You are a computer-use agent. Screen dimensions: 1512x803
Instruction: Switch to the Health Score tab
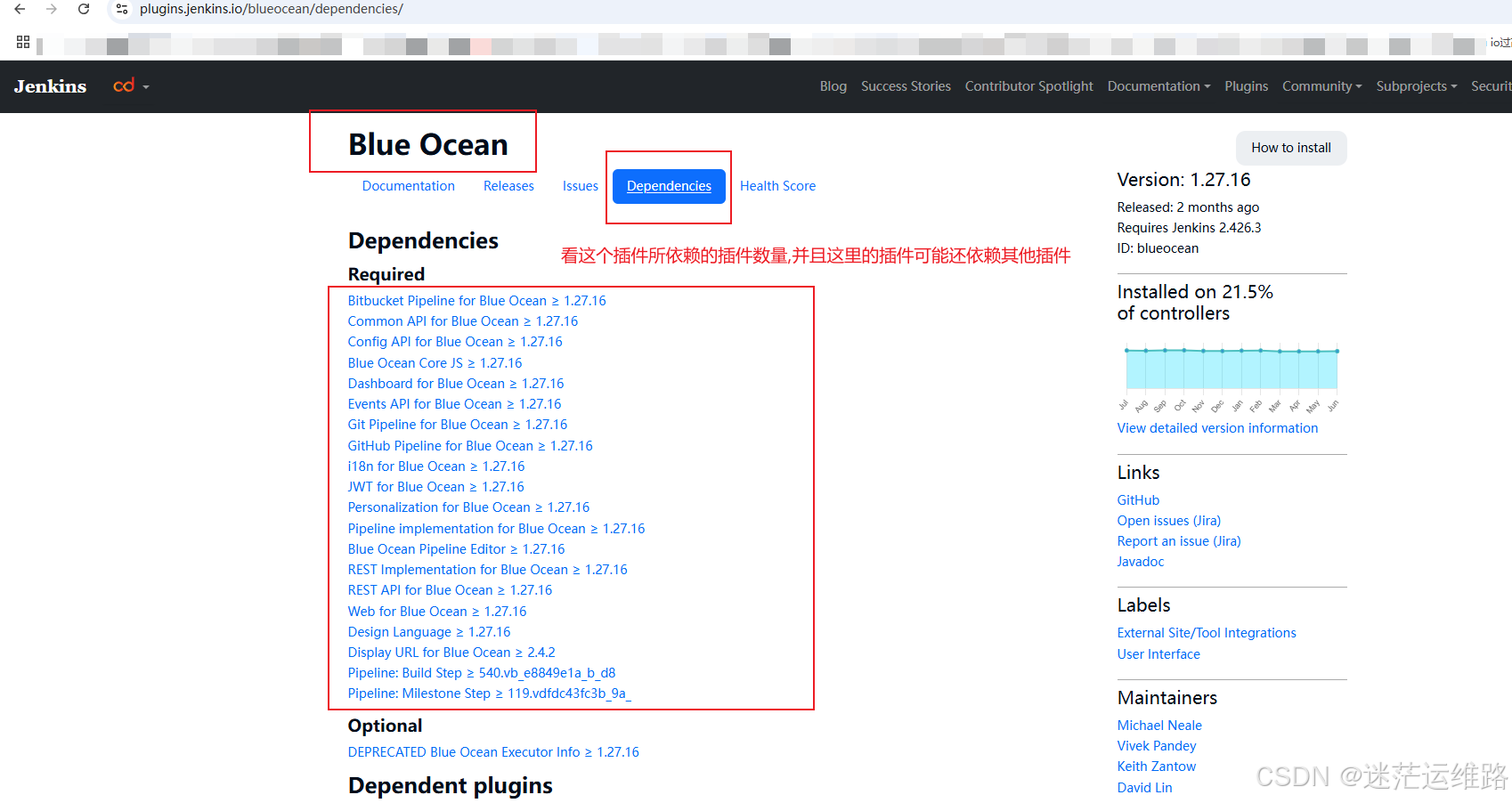(x=777, y=186)
